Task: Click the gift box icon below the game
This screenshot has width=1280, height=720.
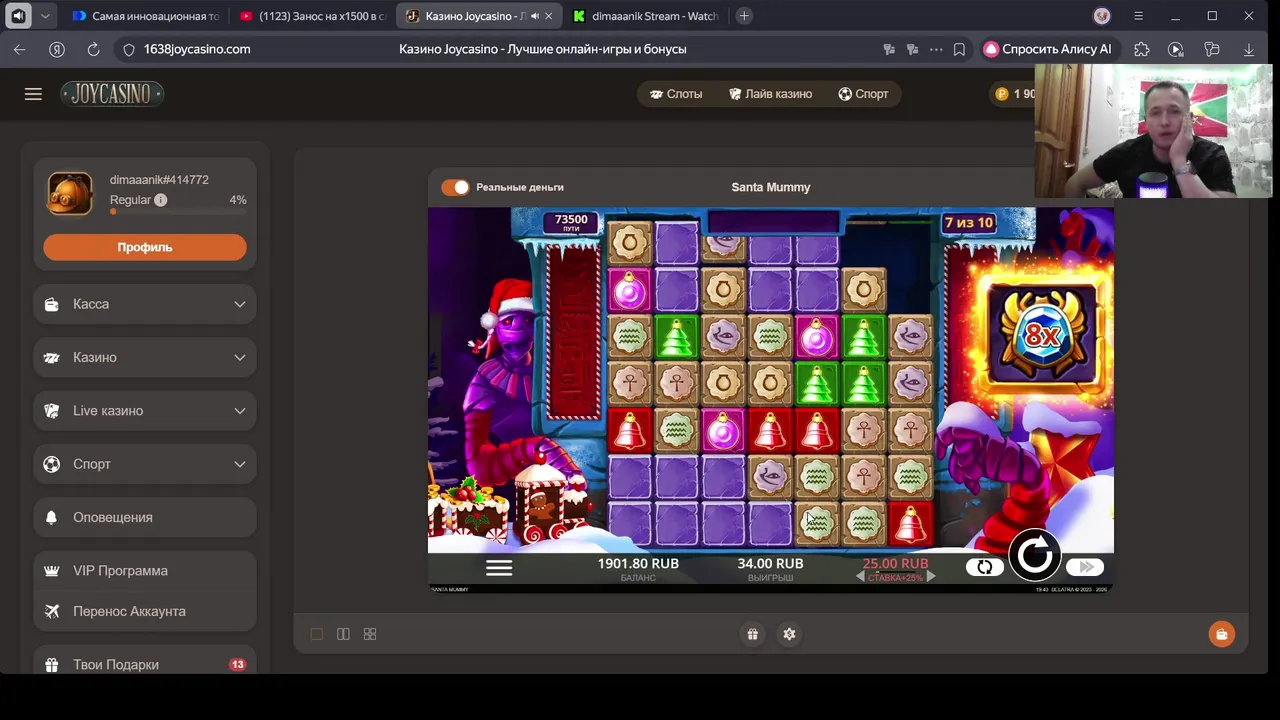Action: 753,634
